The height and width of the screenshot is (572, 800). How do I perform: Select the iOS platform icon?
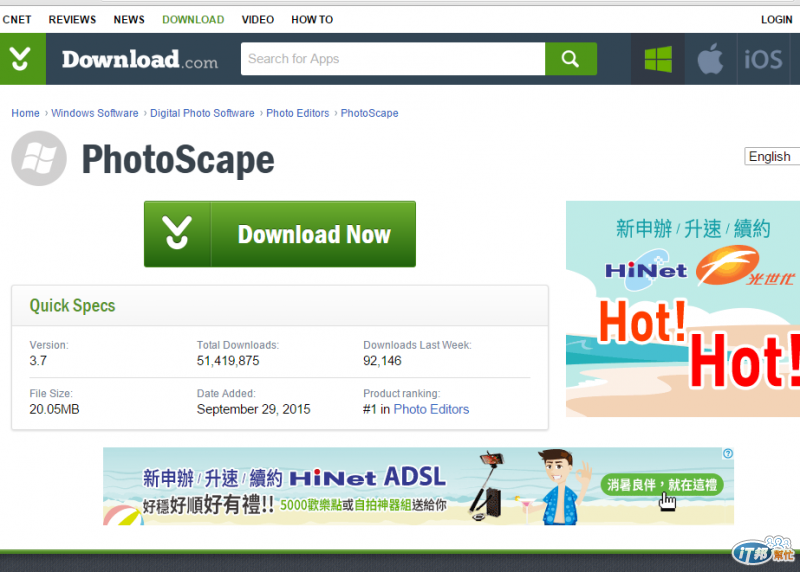tap(763, 59)
